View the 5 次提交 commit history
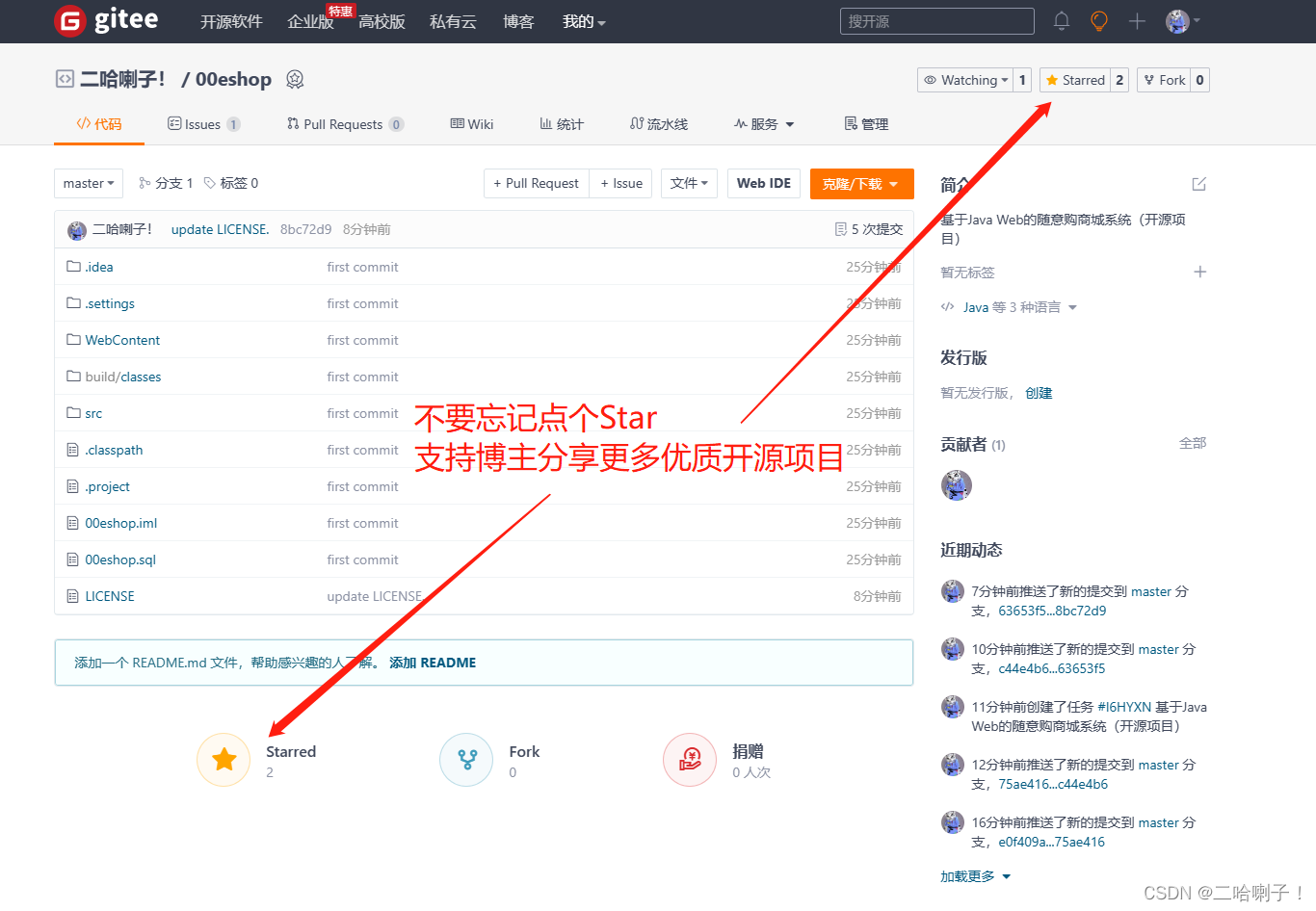This screenshot has height=911, width=1316. point(869,229)
